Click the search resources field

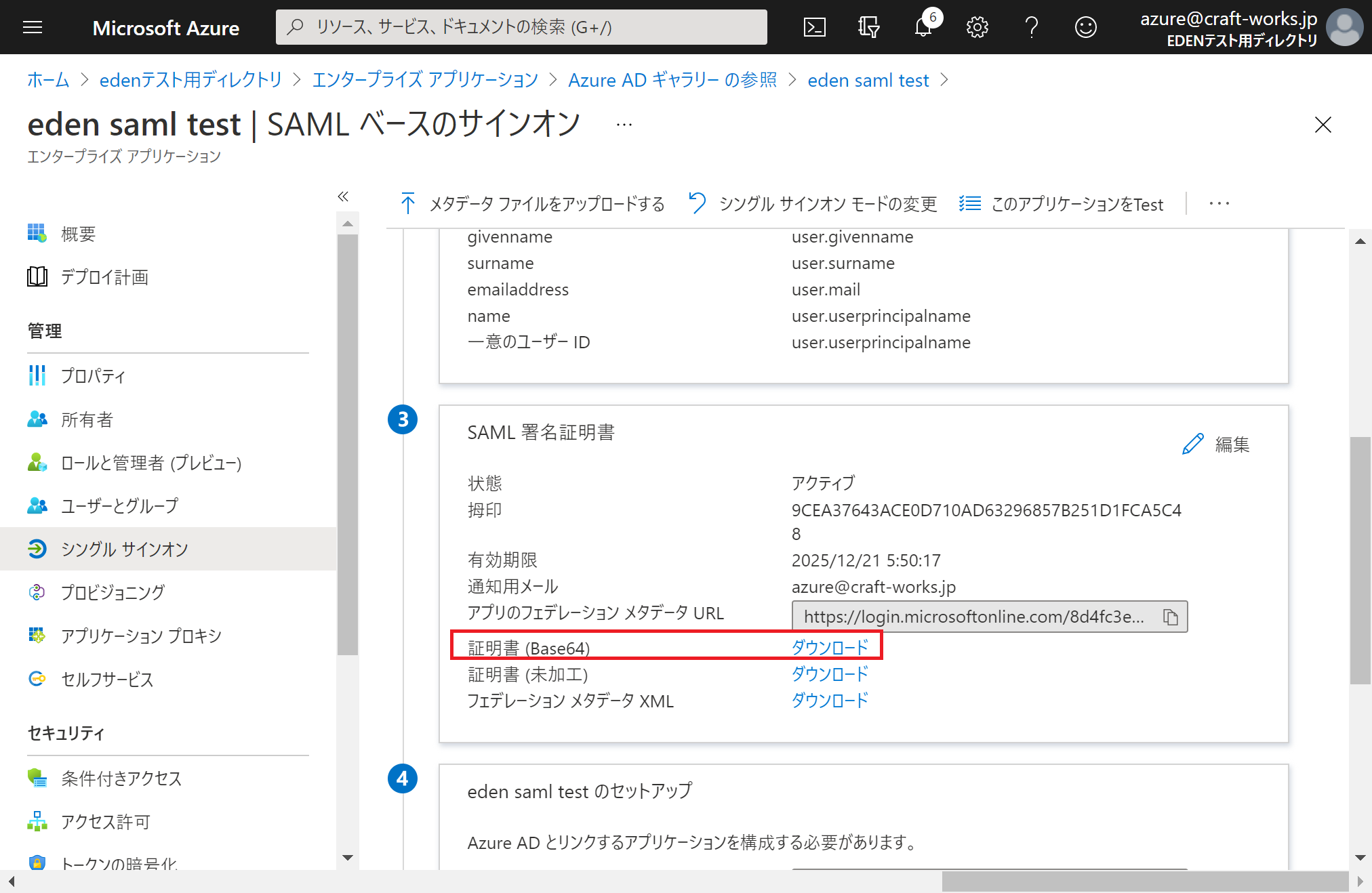tap(521, 27)
